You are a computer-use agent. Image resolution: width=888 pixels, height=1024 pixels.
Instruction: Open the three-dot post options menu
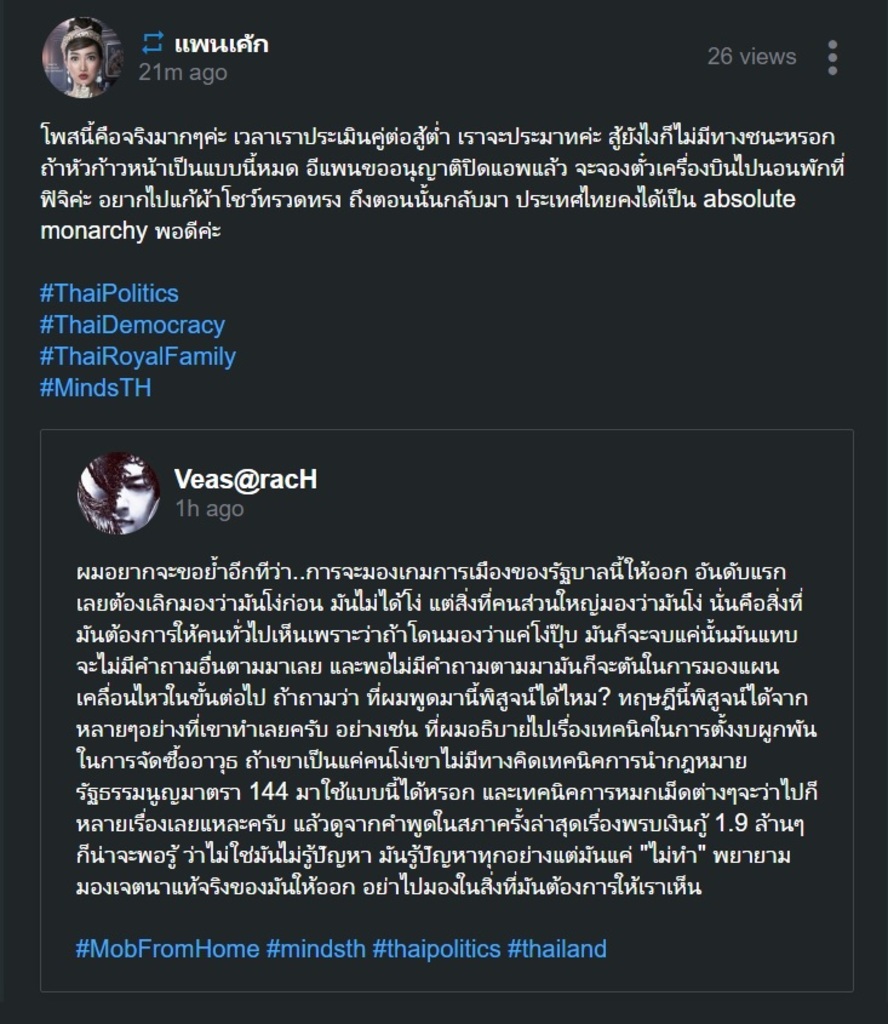[832, 58]
